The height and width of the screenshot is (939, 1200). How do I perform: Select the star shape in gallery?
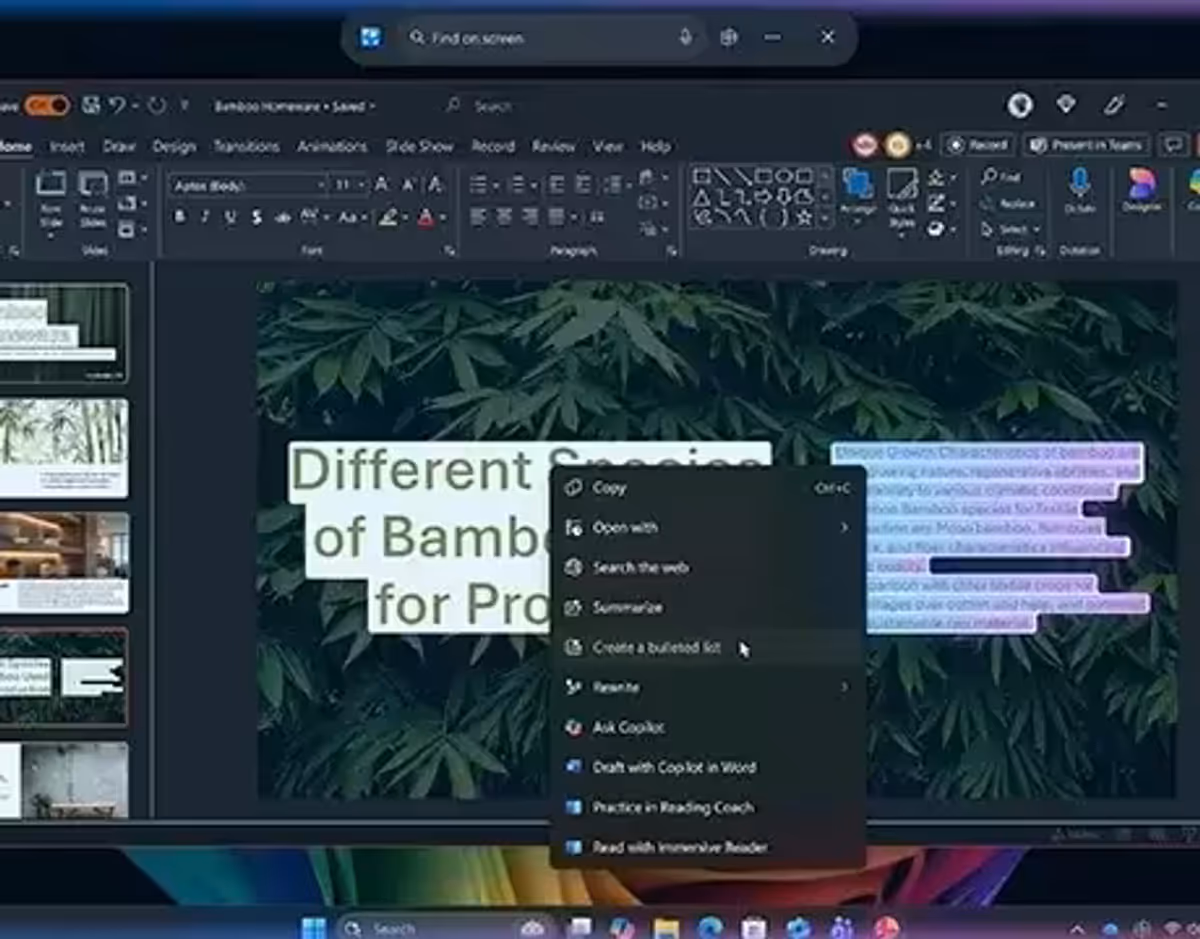coord(803,215)
